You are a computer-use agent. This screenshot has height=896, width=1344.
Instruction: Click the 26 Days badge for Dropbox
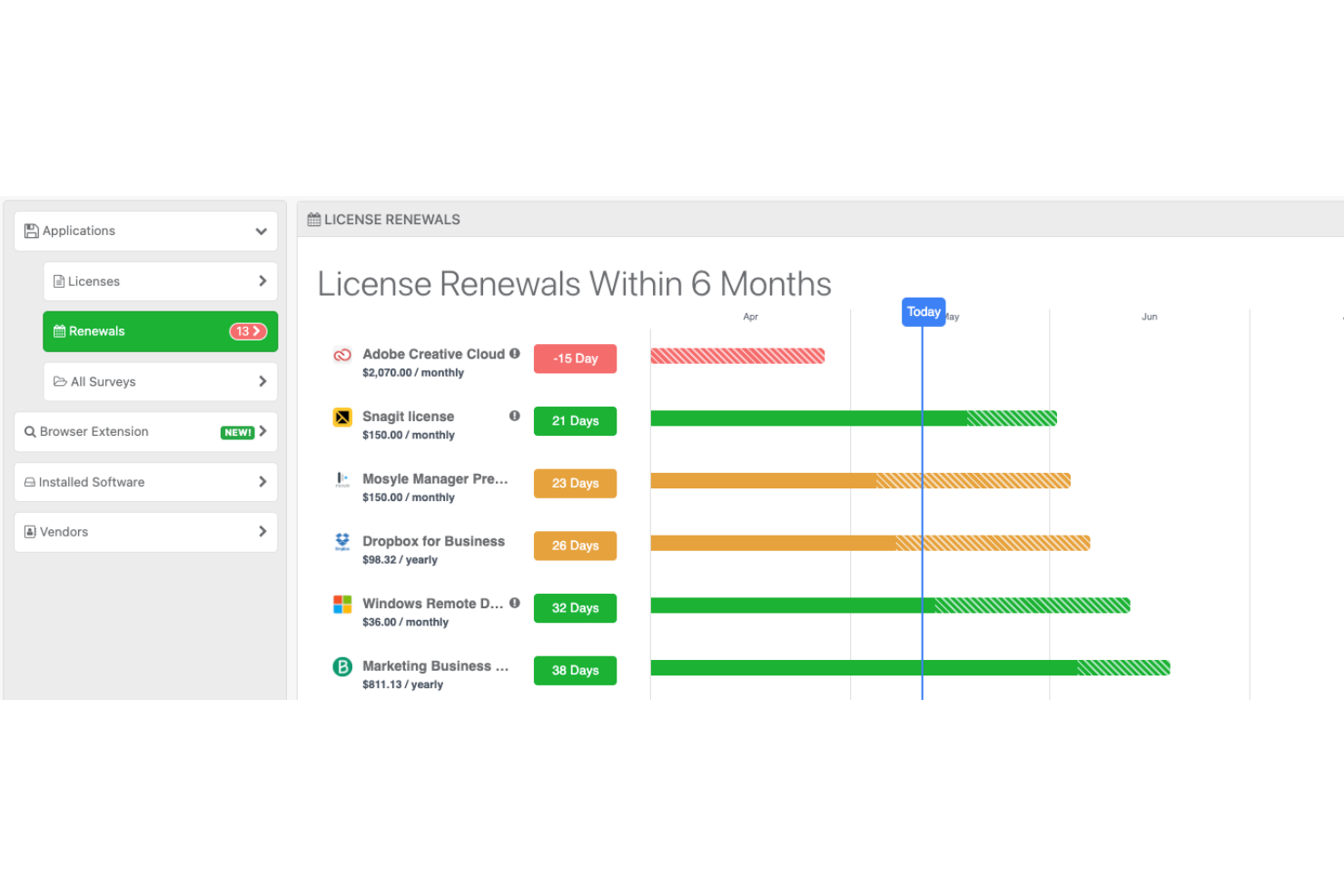click(575, 546)
